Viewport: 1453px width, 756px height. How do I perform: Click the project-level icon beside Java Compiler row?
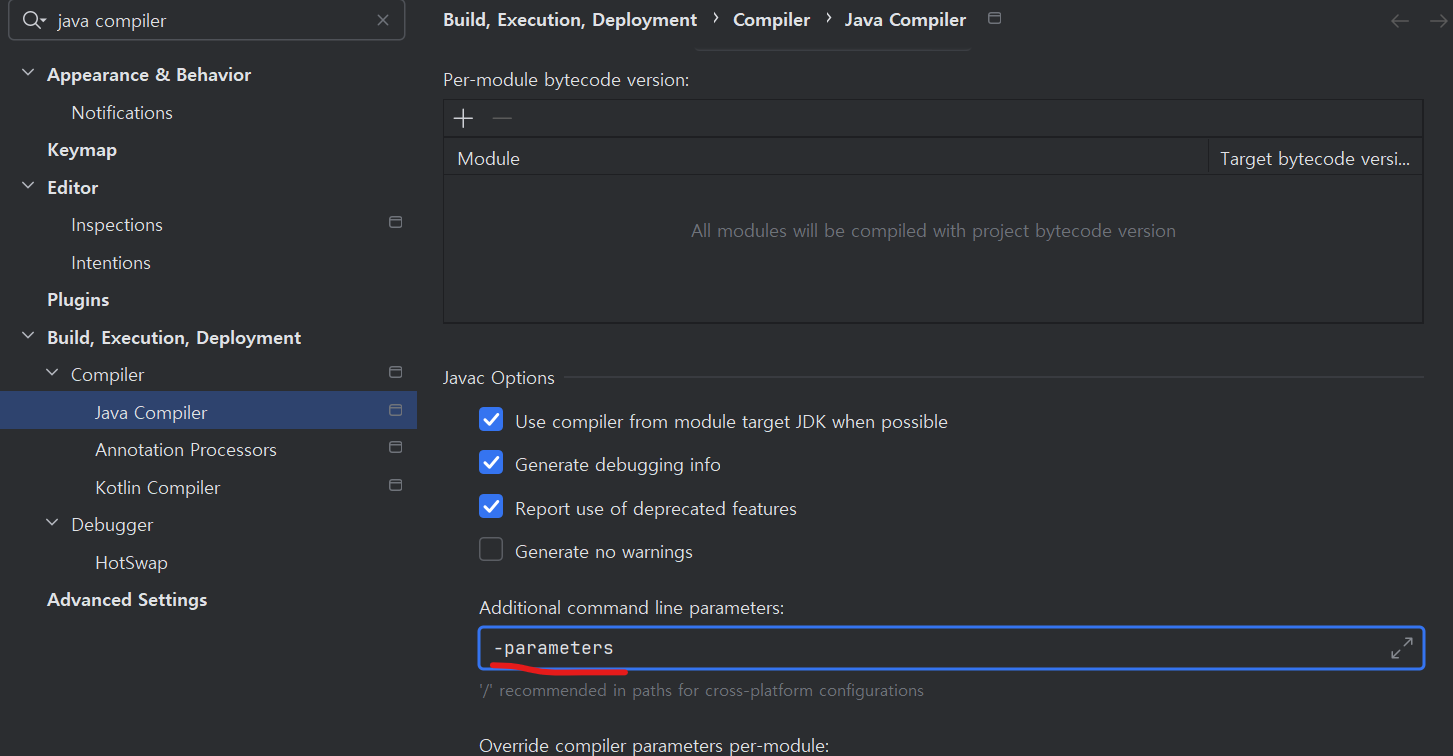395,410
